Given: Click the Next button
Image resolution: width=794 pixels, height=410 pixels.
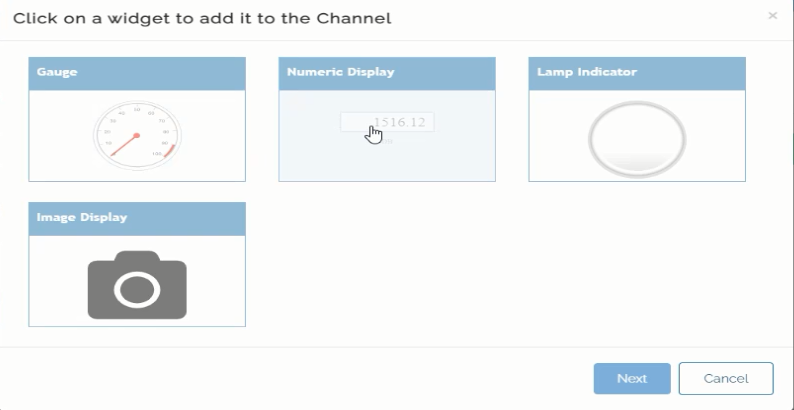Looking at the screenshot, I should pos(632,378).
